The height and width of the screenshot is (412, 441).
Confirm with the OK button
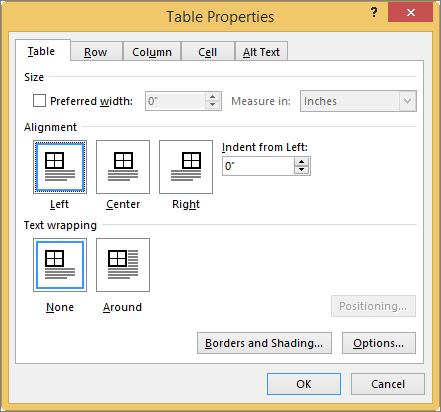click(304, 384)
